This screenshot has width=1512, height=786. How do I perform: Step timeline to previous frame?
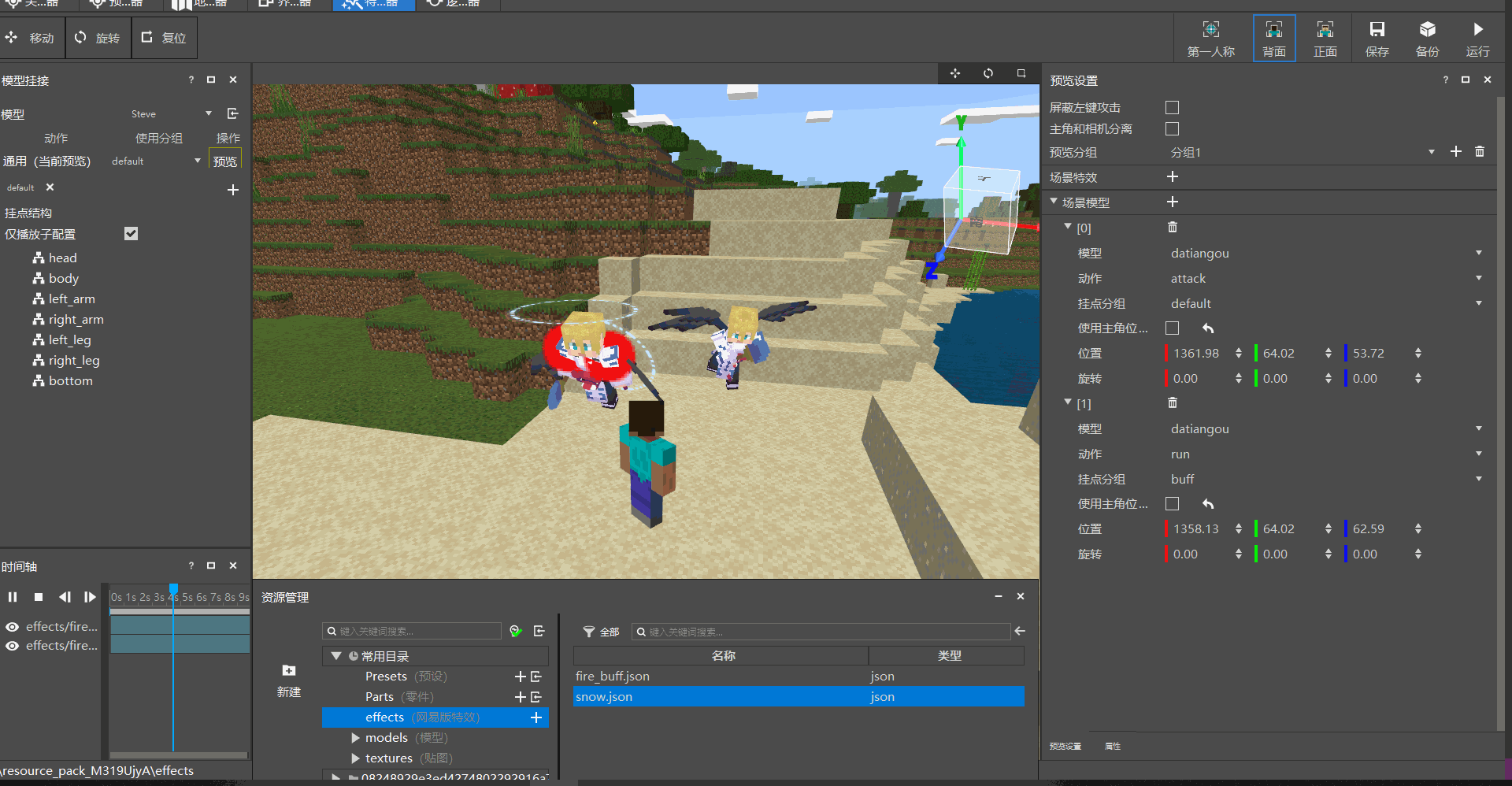[65, 597]
